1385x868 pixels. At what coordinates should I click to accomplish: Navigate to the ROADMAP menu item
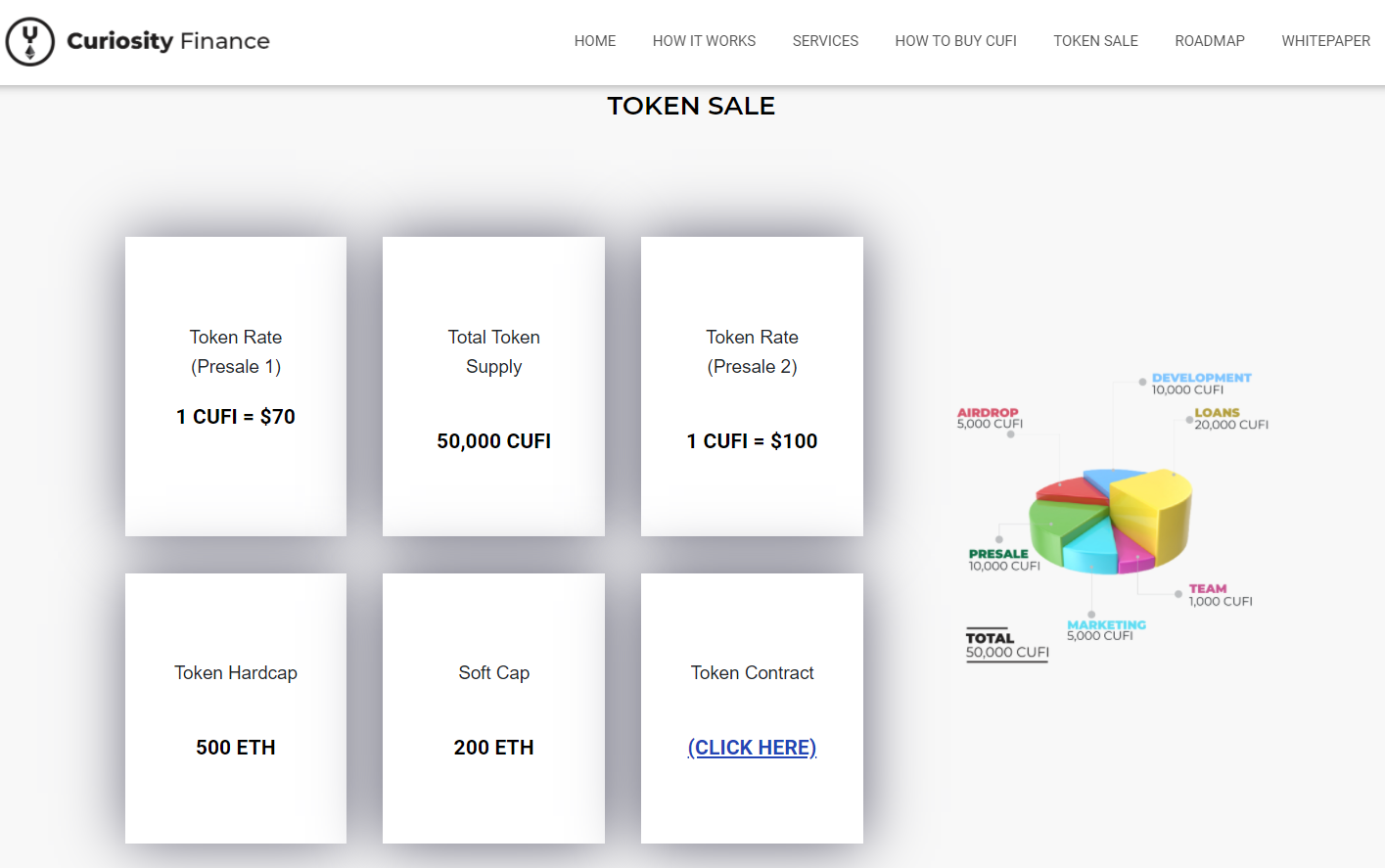[1210, 41]
